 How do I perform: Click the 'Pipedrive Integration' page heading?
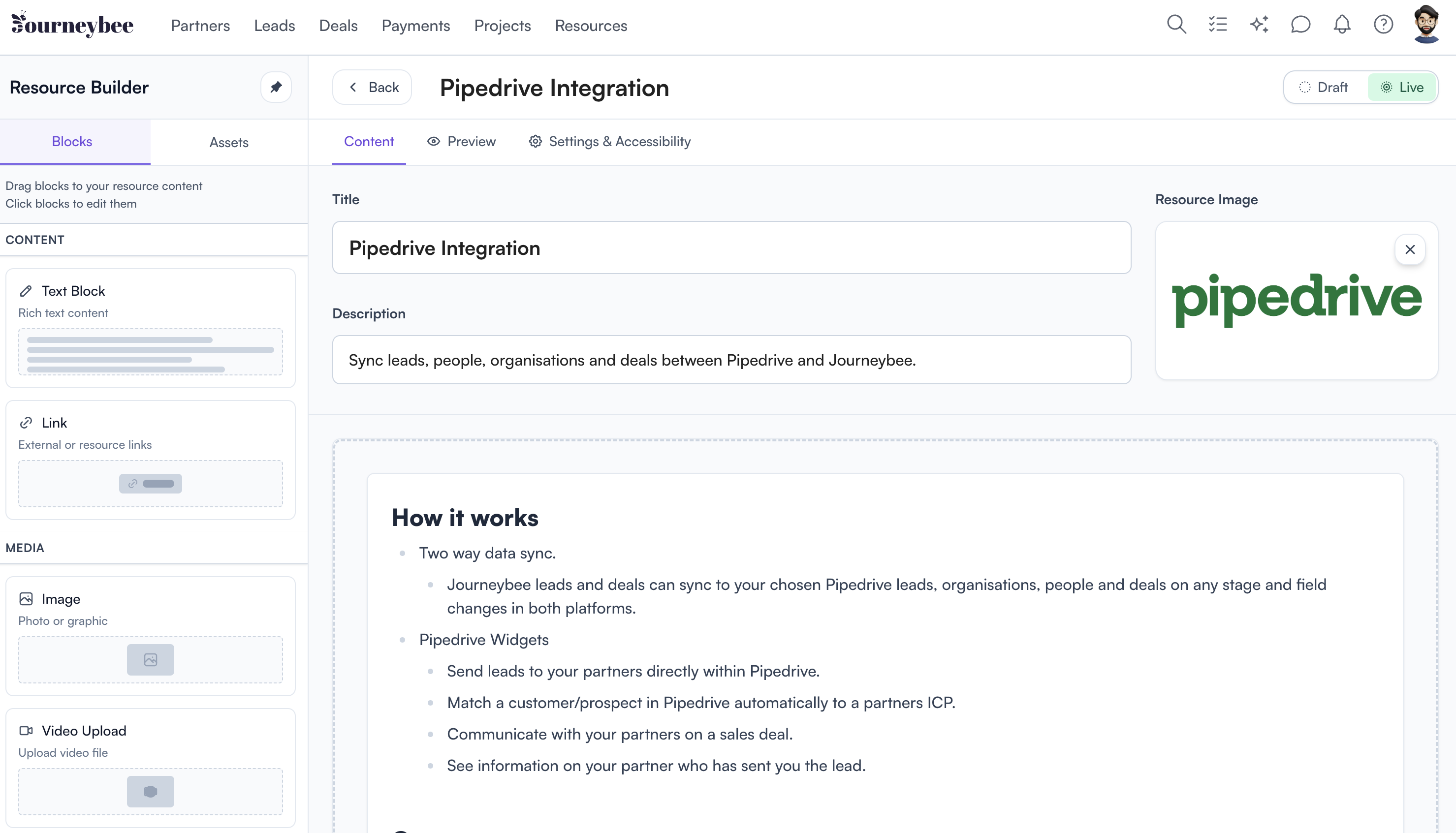click(x=554, y=88)
